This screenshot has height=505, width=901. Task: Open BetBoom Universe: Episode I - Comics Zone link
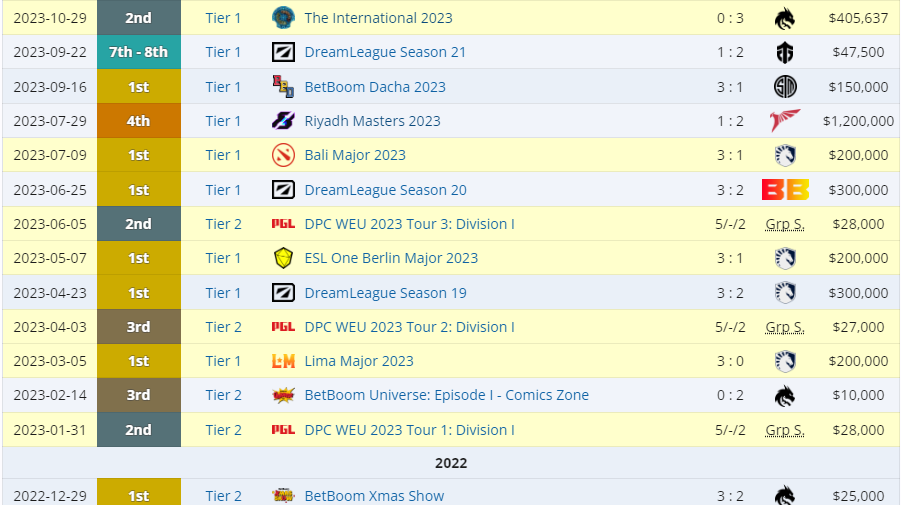(446, 395)
